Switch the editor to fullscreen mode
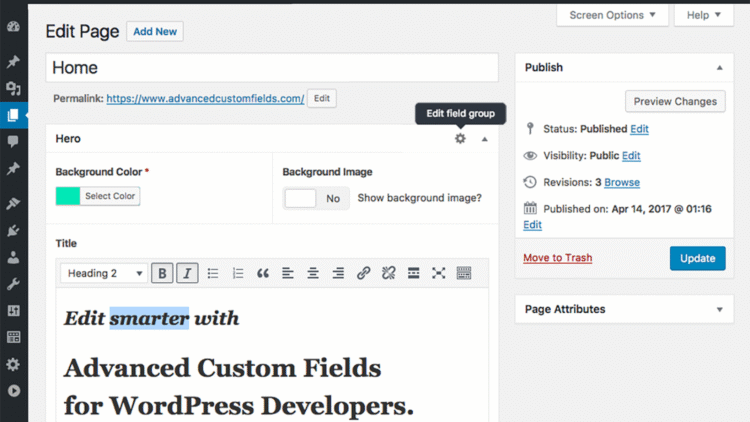Image resolution: width=750 pixels, height=422 pixels. click(439, 273)
